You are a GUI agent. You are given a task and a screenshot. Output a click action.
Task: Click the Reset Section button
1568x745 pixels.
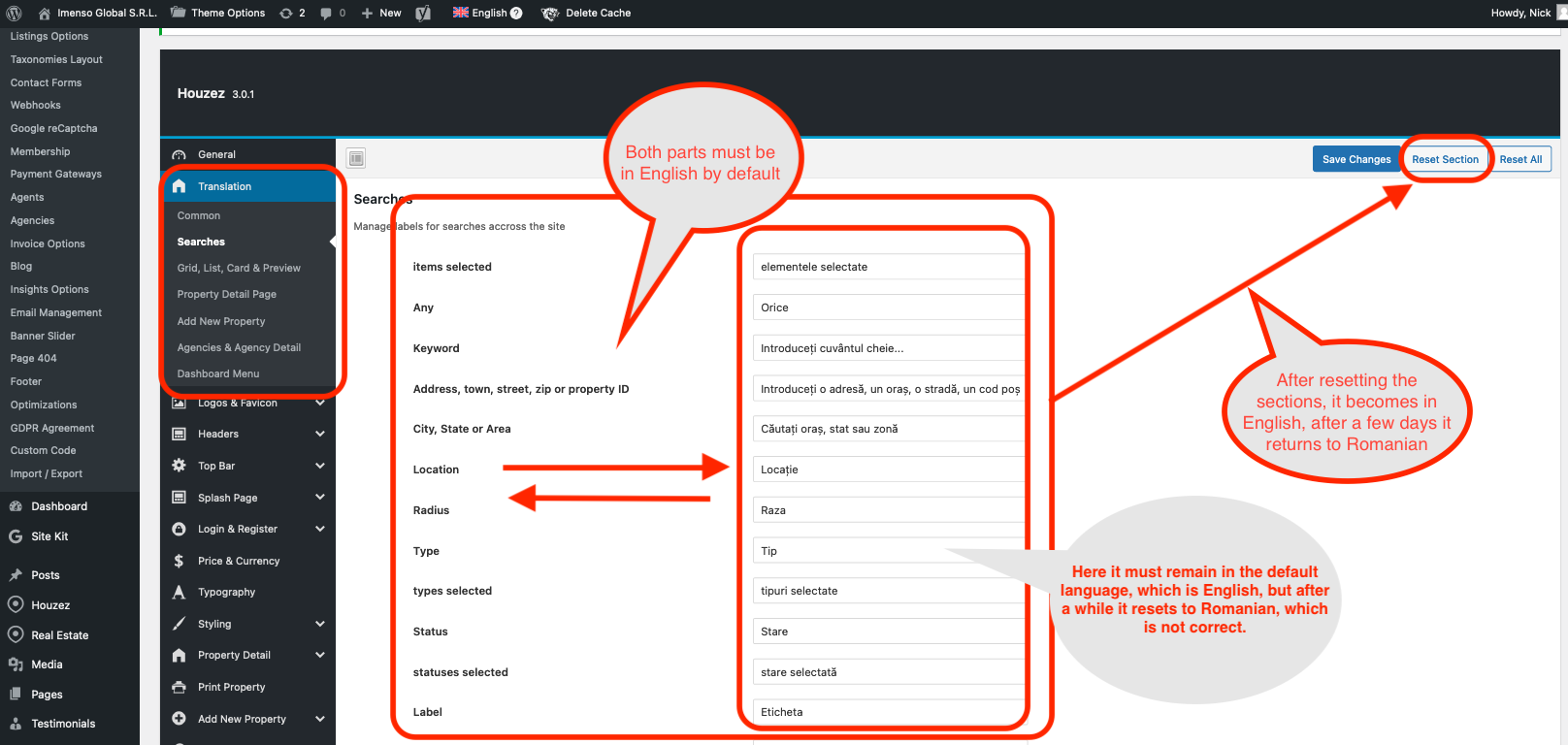point(1445,159)
